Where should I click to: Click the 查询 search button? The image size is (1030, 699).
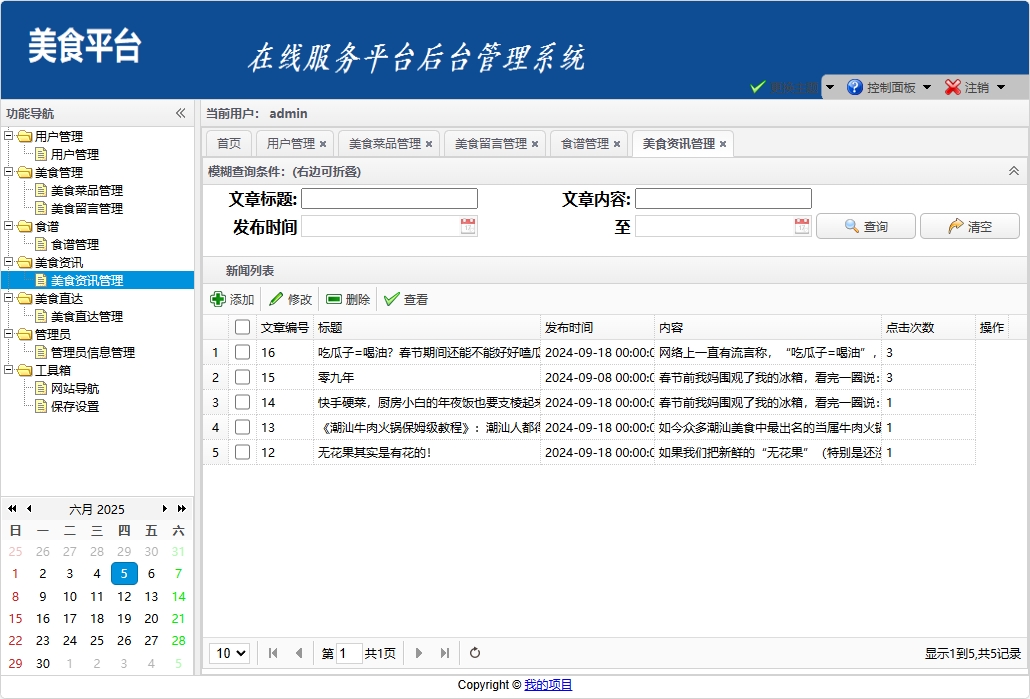866,227
